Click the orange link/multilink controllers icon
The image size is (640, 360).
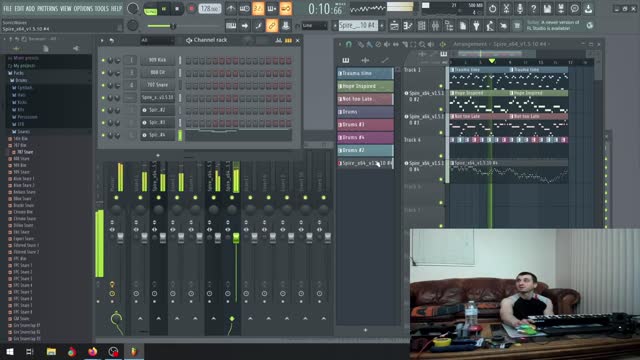(272, 25)
